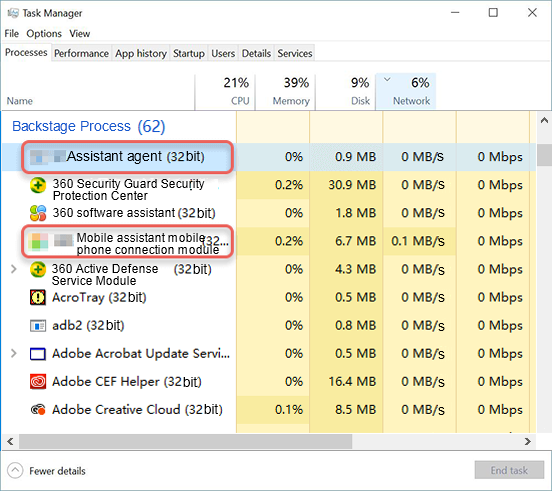552x491 pixels.
Task: Switch to the Users tab
Action: point(223,53)
